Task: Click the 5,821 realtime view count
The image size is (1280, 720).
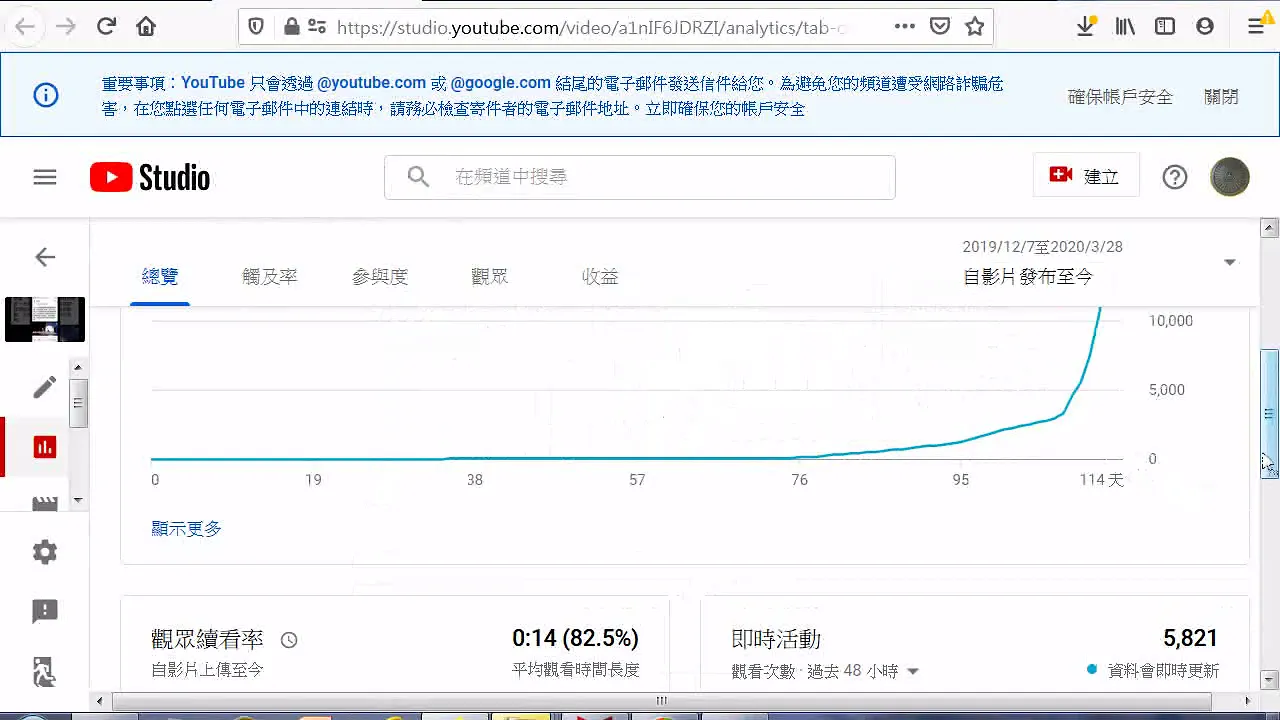Action: (x=1191, y=638)
